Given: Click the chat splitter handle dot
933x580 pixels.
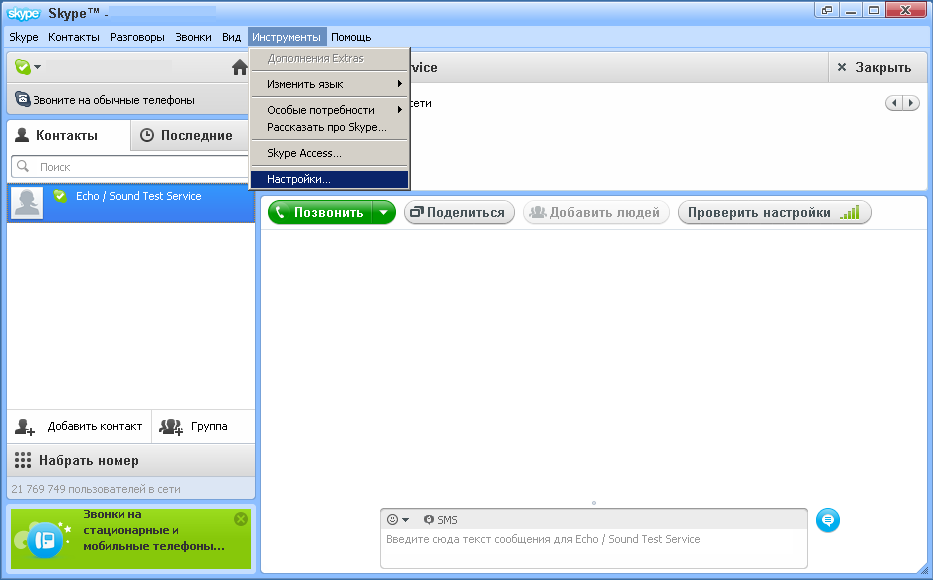Looking at the screenshot, I should [x=594, y=503].
